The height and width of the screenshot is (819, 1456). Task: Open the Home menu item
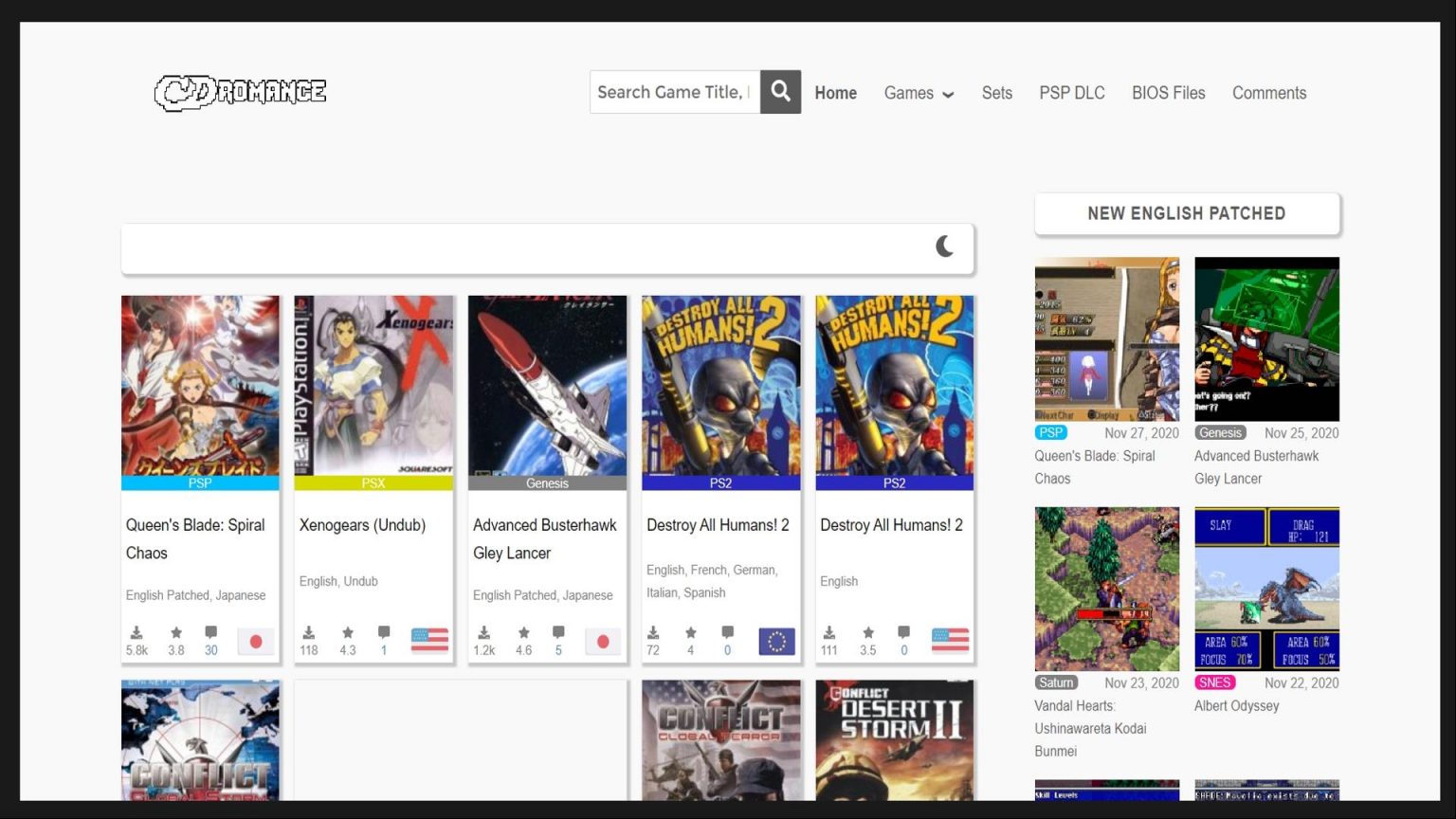(x=835, y=93)
